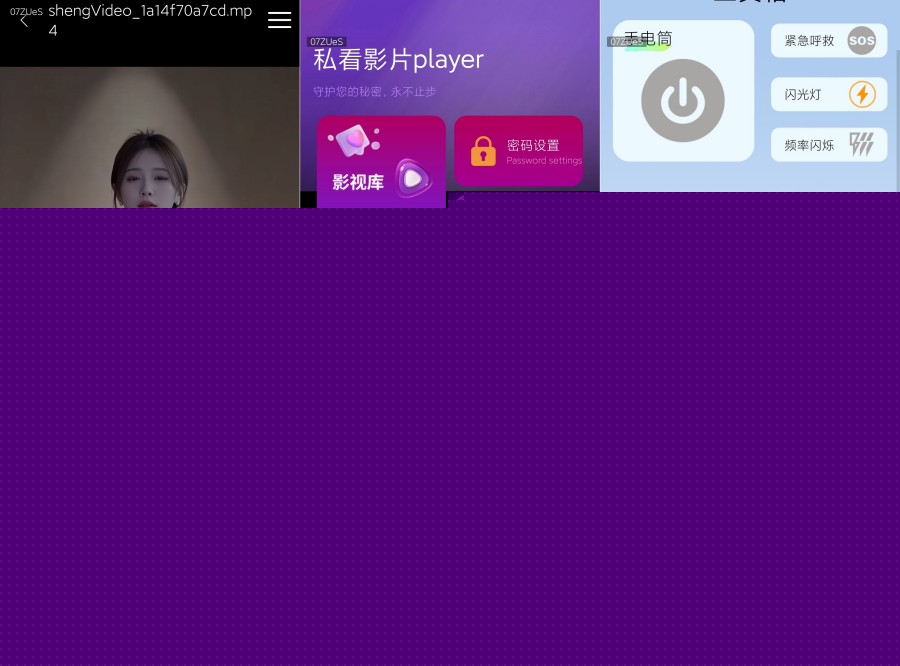This screenshot has width=900, height=666.
Task: Tap the play icon on 影视库 card
Action: click(413, 179)
